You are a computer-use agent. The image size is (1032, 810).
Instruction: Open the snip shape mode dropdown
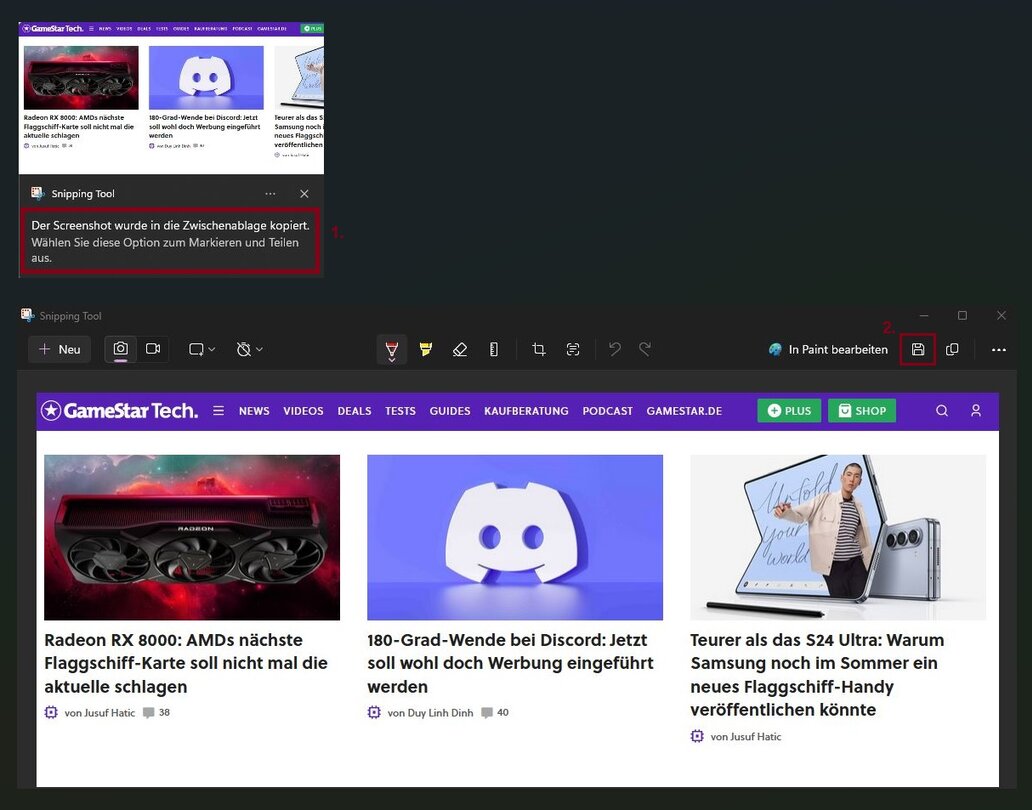coord(202,349)
